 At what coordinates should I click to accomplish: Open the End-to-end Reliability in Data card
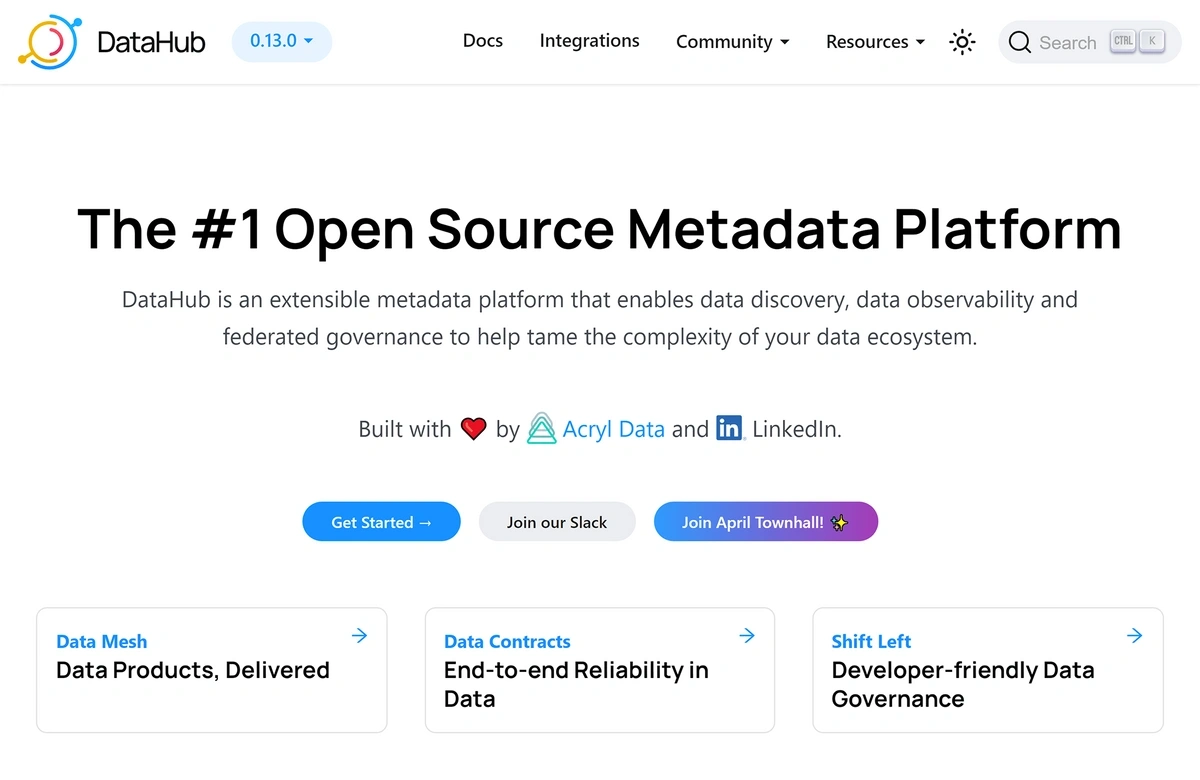click(x=600, y=670)
